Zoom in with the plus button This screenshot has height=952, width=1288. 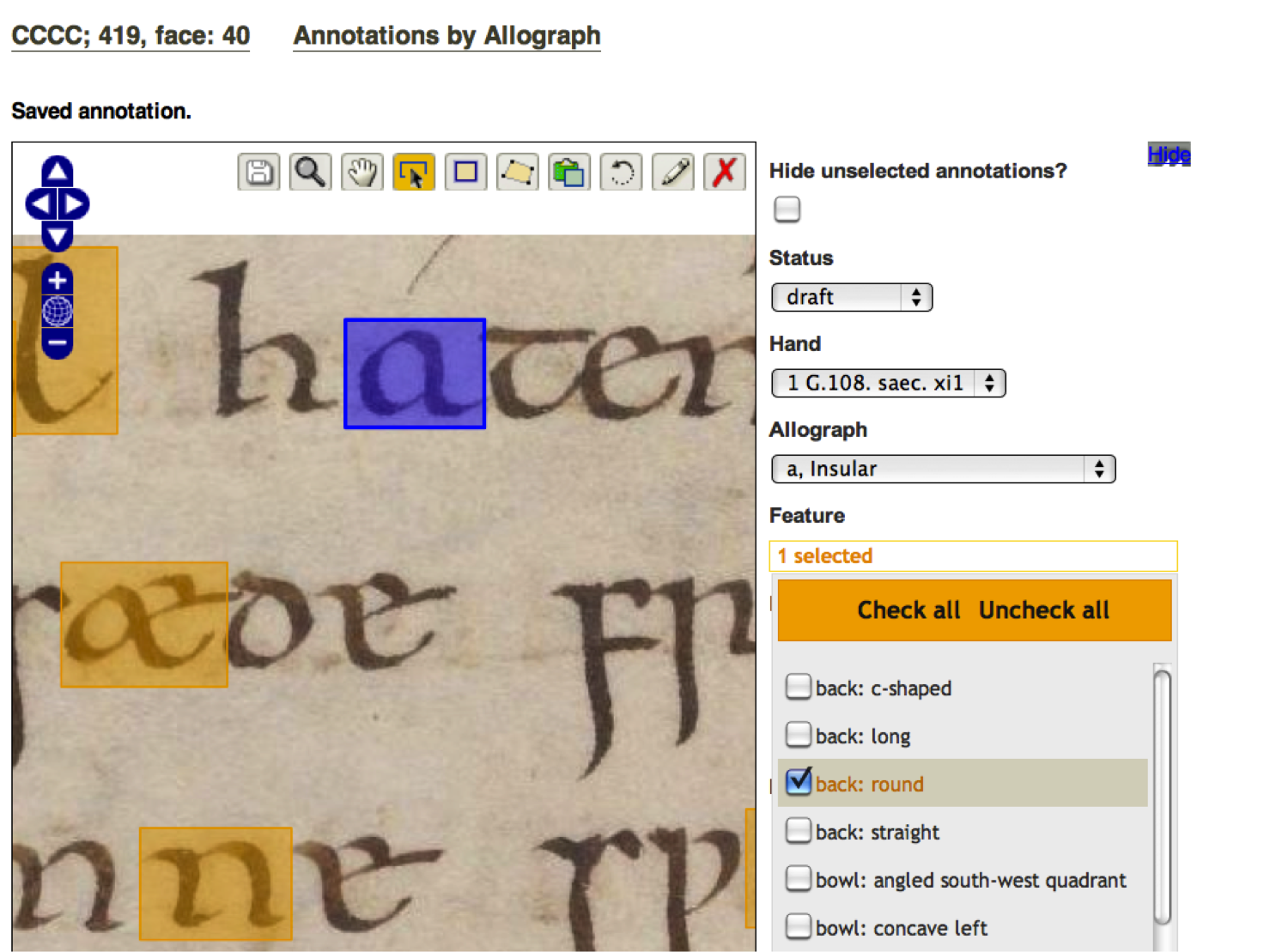click(58, 280)
